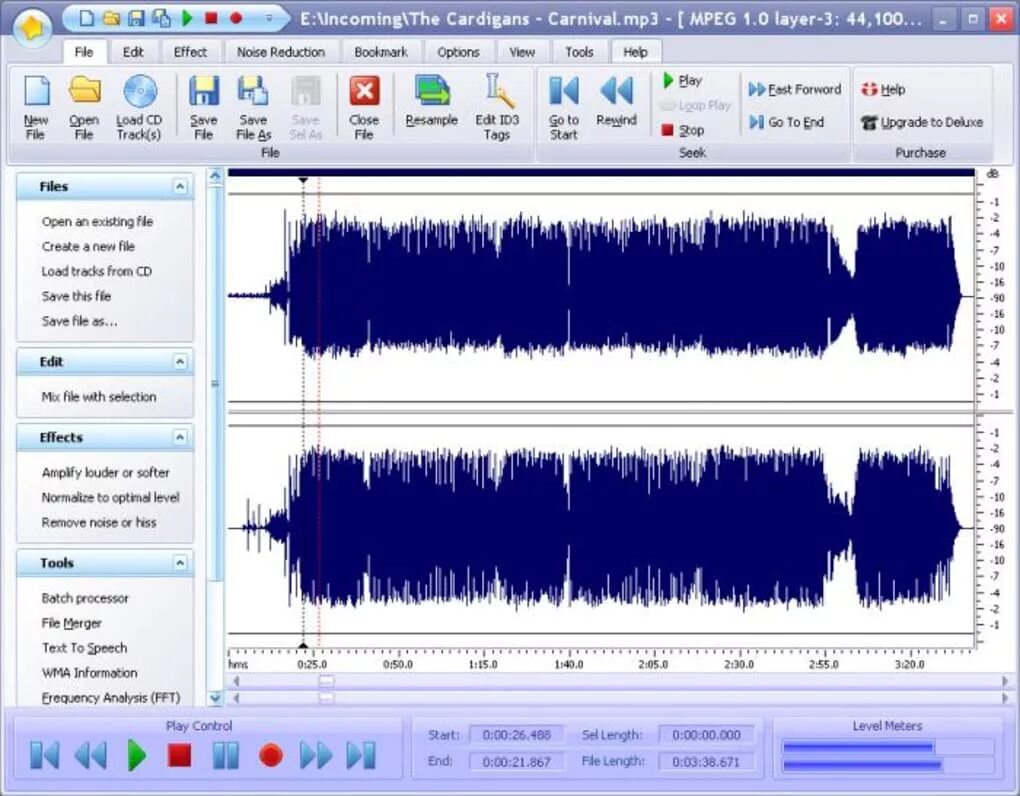Viewport: 1020px width, 796px height.
Task: Click Open an existing file link
Action: point(98,222)
